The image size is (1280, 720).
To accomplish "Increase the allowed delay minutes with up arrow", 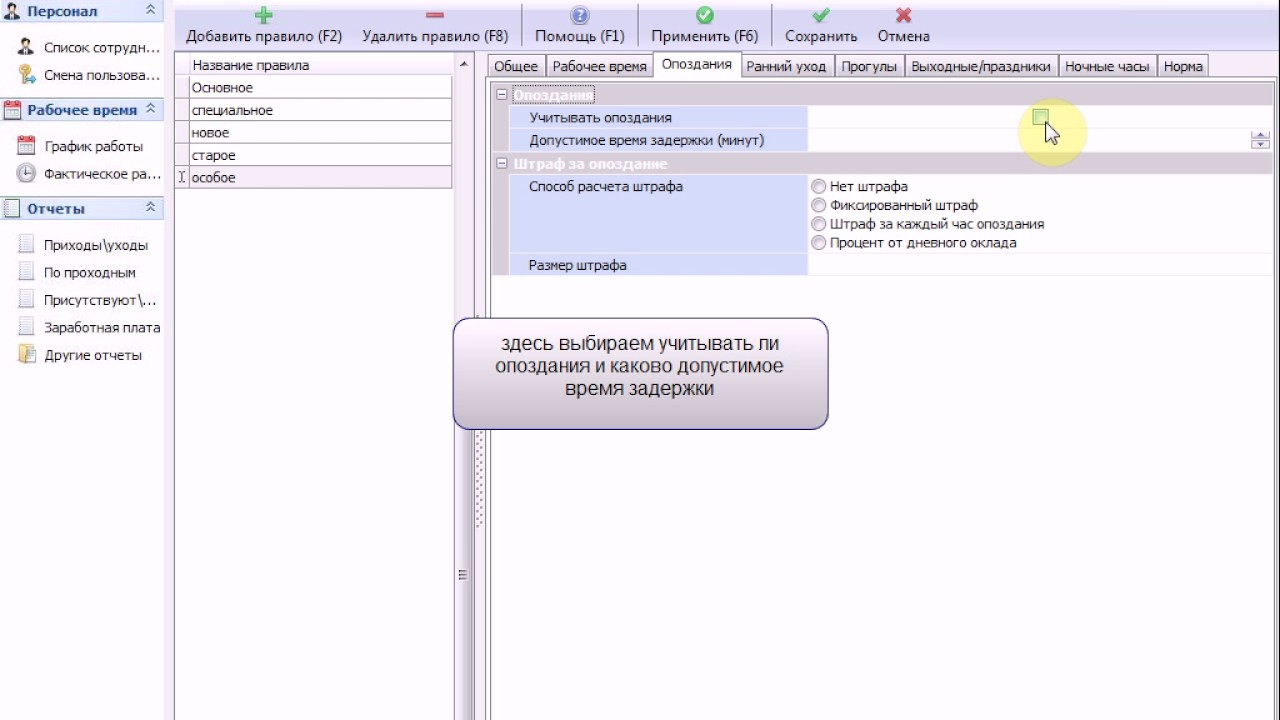I will coord(1260,136).
